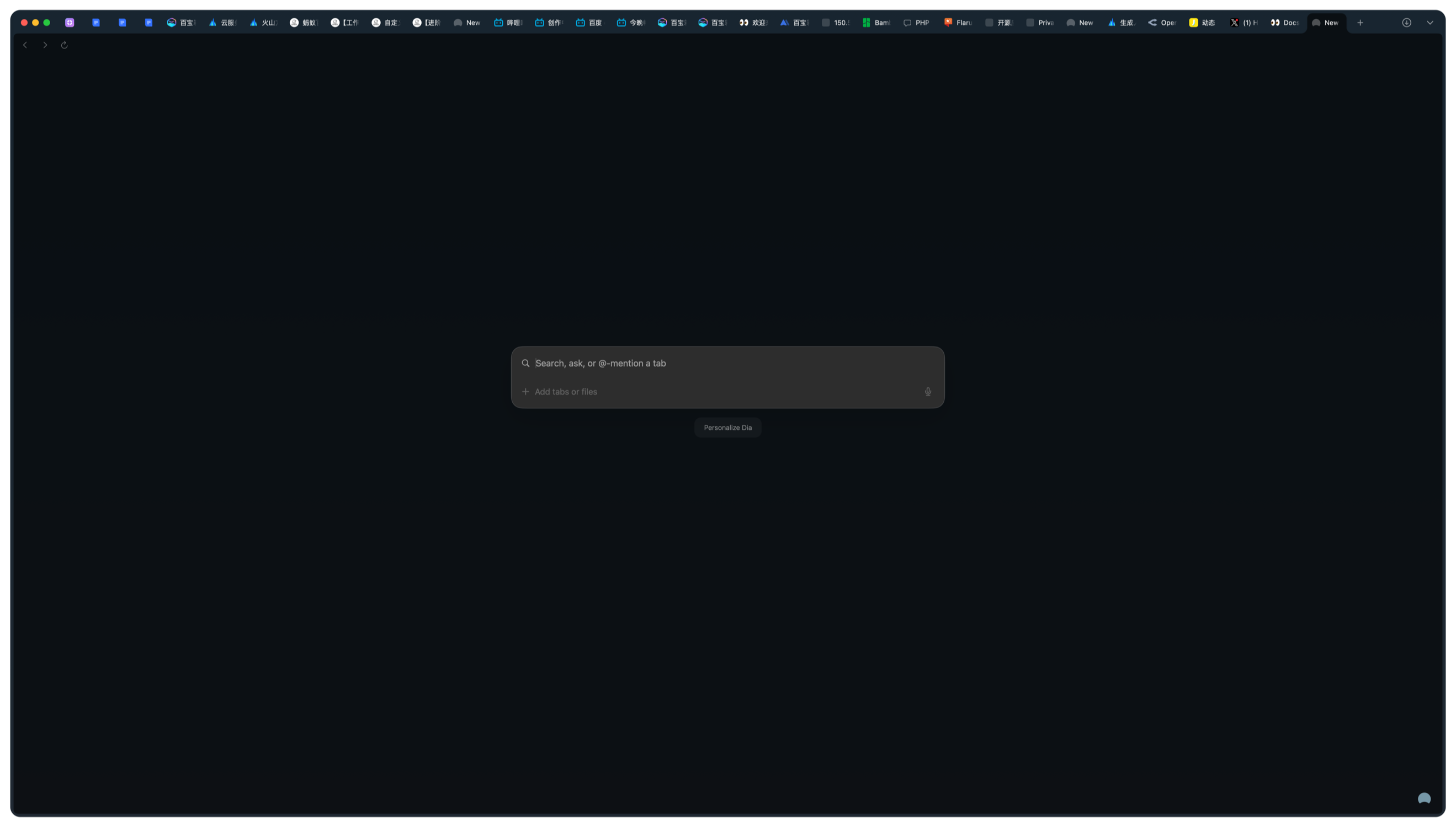Image resolution: width=1456 pixels, height=827 pixels.
Task: Open the Dia chat bubble icon
Action: coord(1423,799)
